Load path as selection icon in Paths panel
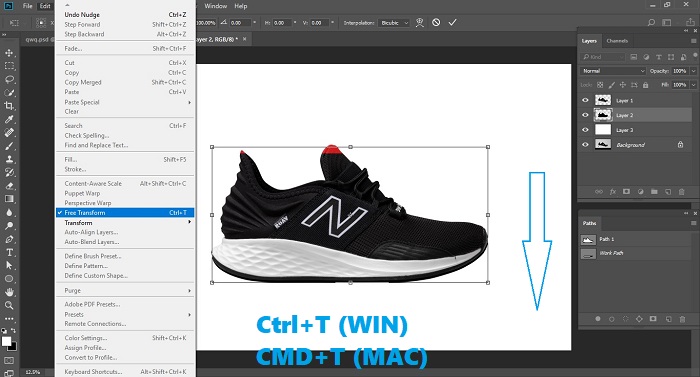This screenshot has height=377, width=700. coord(625,319)
